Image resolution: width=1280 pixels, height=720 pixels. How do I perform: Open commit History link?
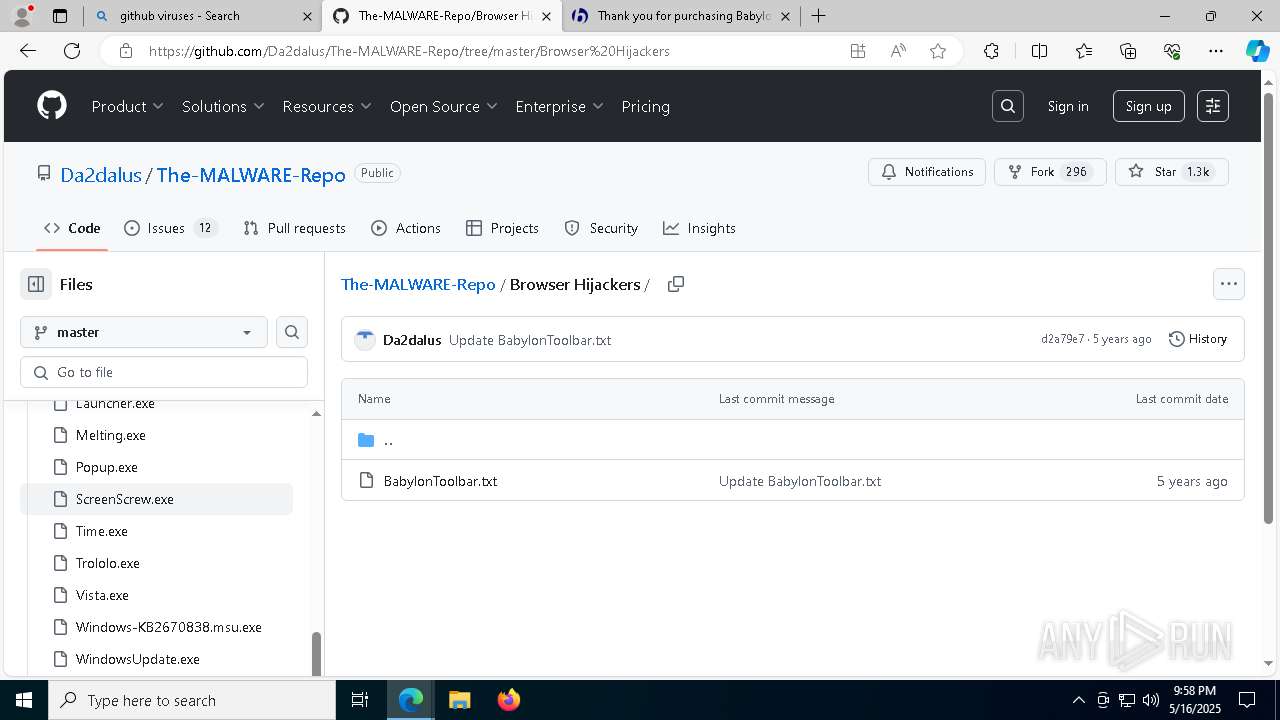coord(1198,339)
